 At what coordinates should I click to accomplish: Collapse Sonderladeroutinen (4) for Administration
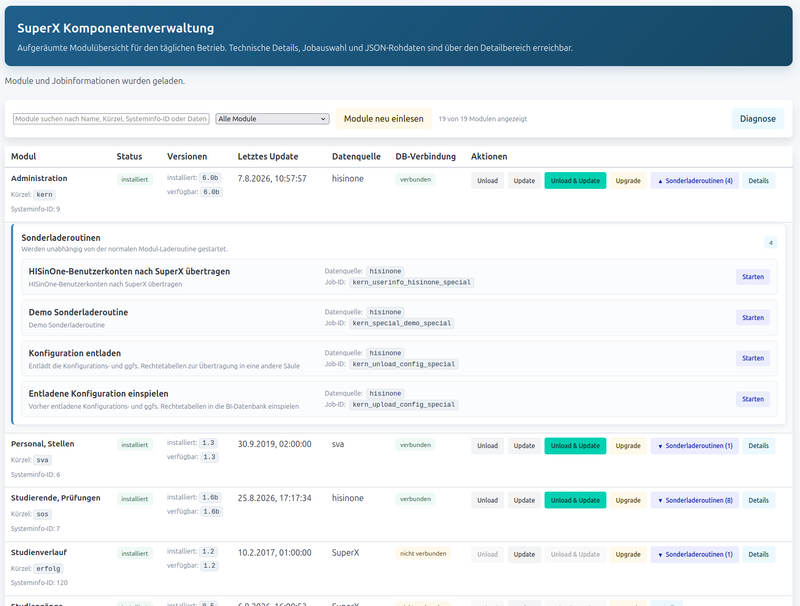pyautogui.click(x=694, y=181)
